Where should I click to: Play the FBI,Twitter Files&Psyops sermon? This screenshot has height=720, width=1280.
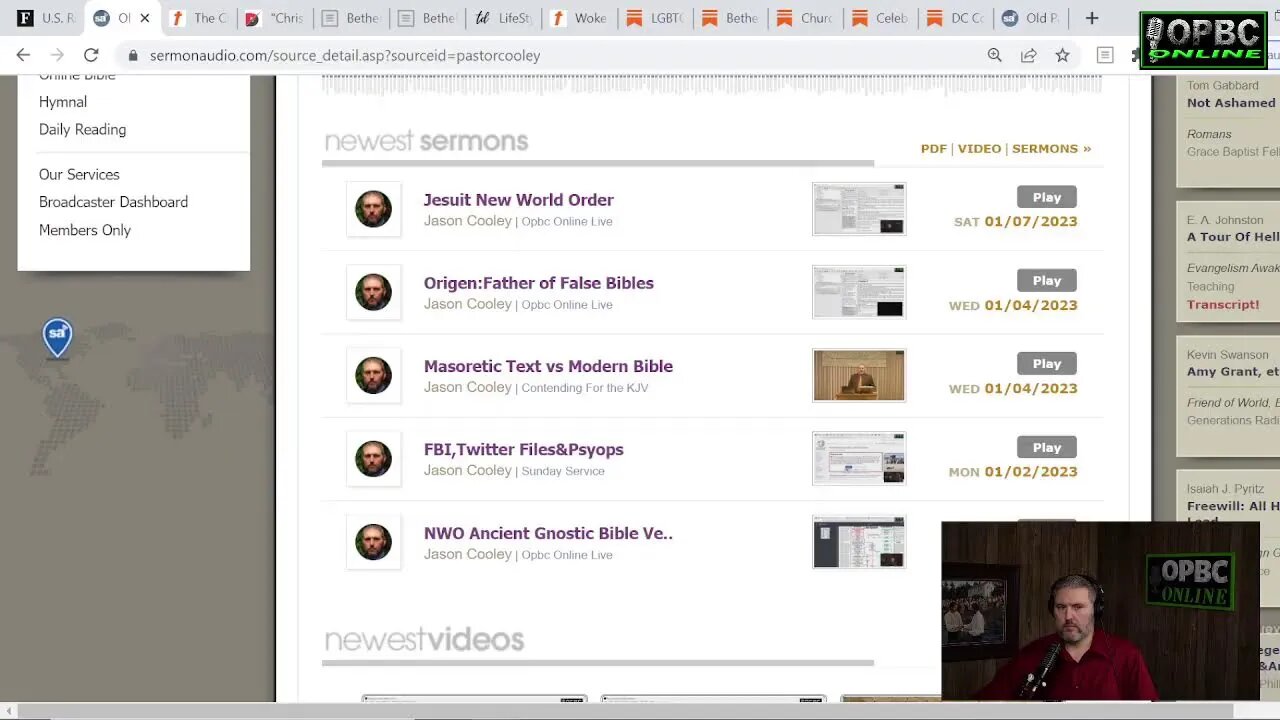point(1047,447)
